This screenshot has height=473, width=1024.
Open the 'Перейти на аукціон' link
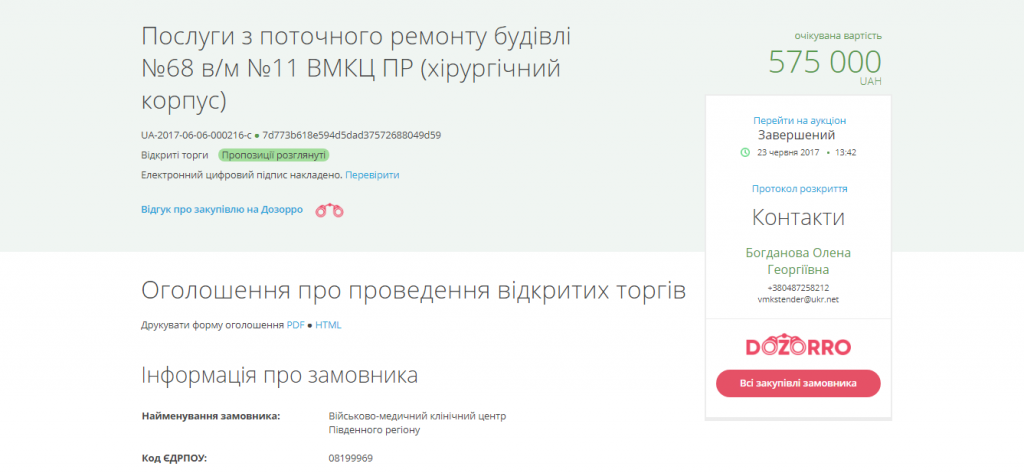799,120
